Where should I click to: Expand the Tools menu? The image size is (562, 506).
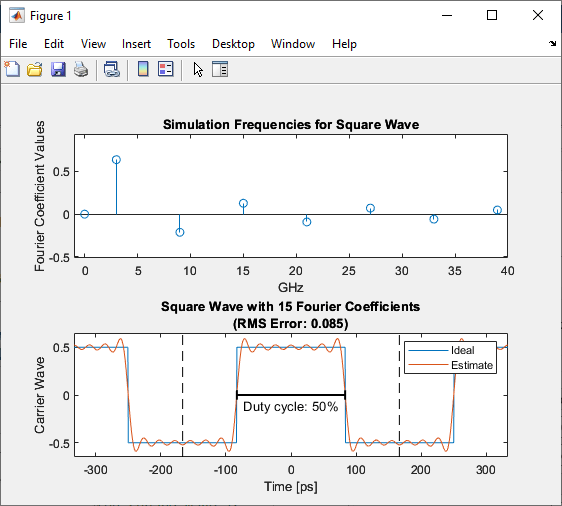[x=181, y=44]
